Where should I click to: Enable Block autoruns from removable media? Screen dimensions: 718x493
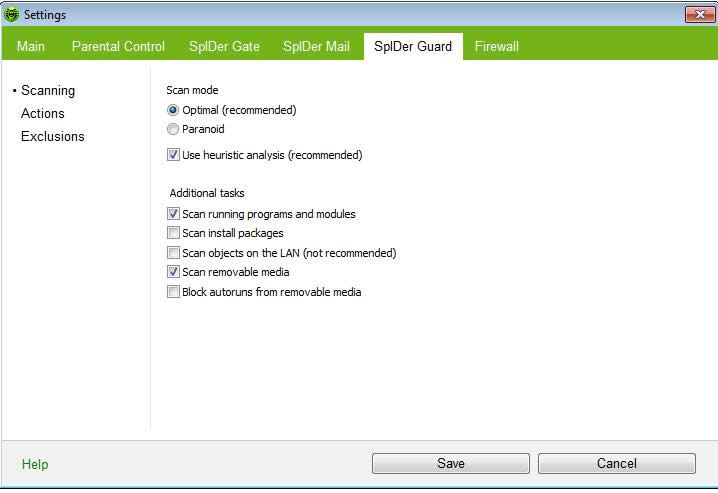click(174, 292)
